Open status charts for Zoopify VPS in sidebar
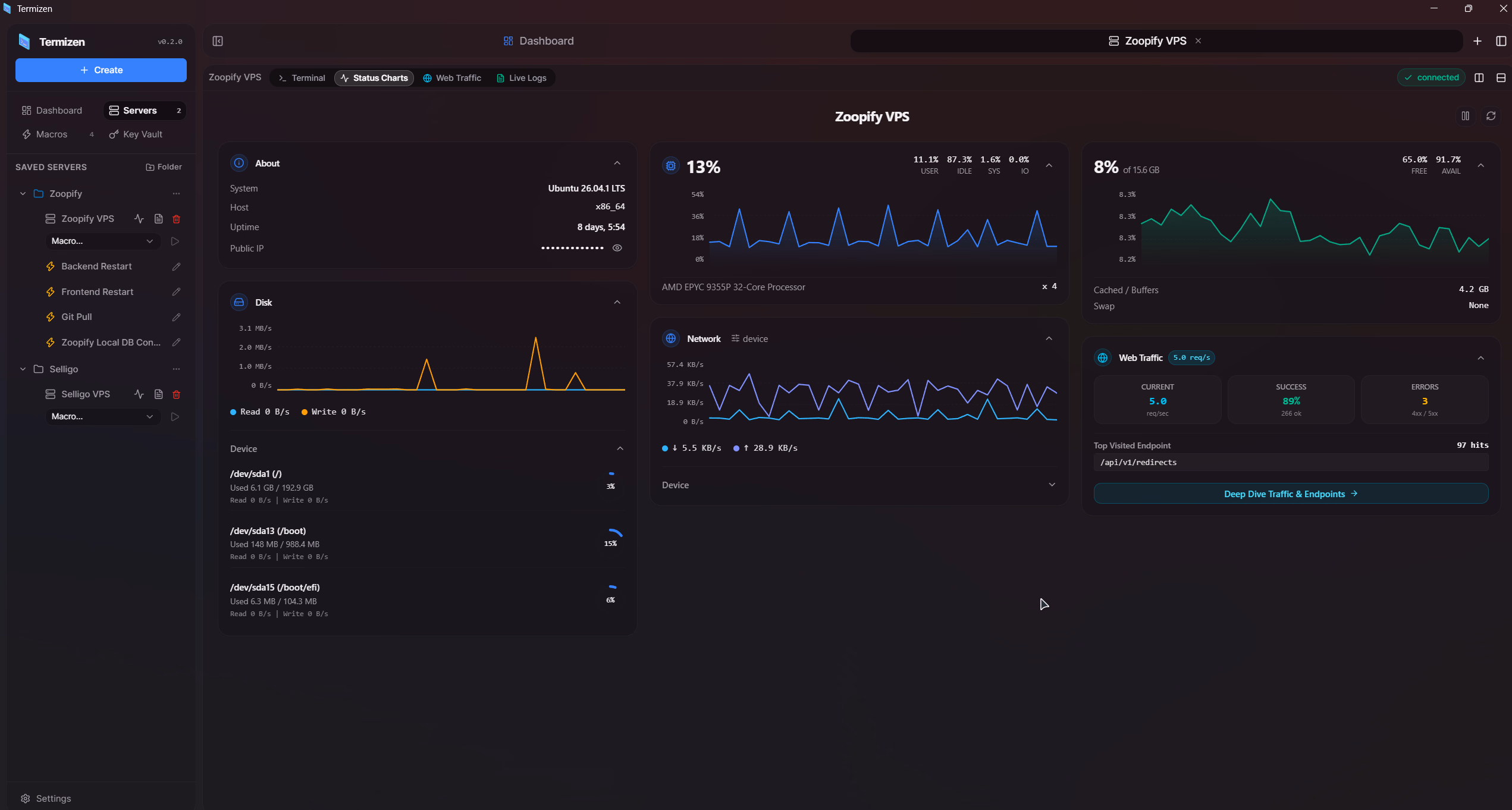The image size is (1512, 810). pos(139,219)
